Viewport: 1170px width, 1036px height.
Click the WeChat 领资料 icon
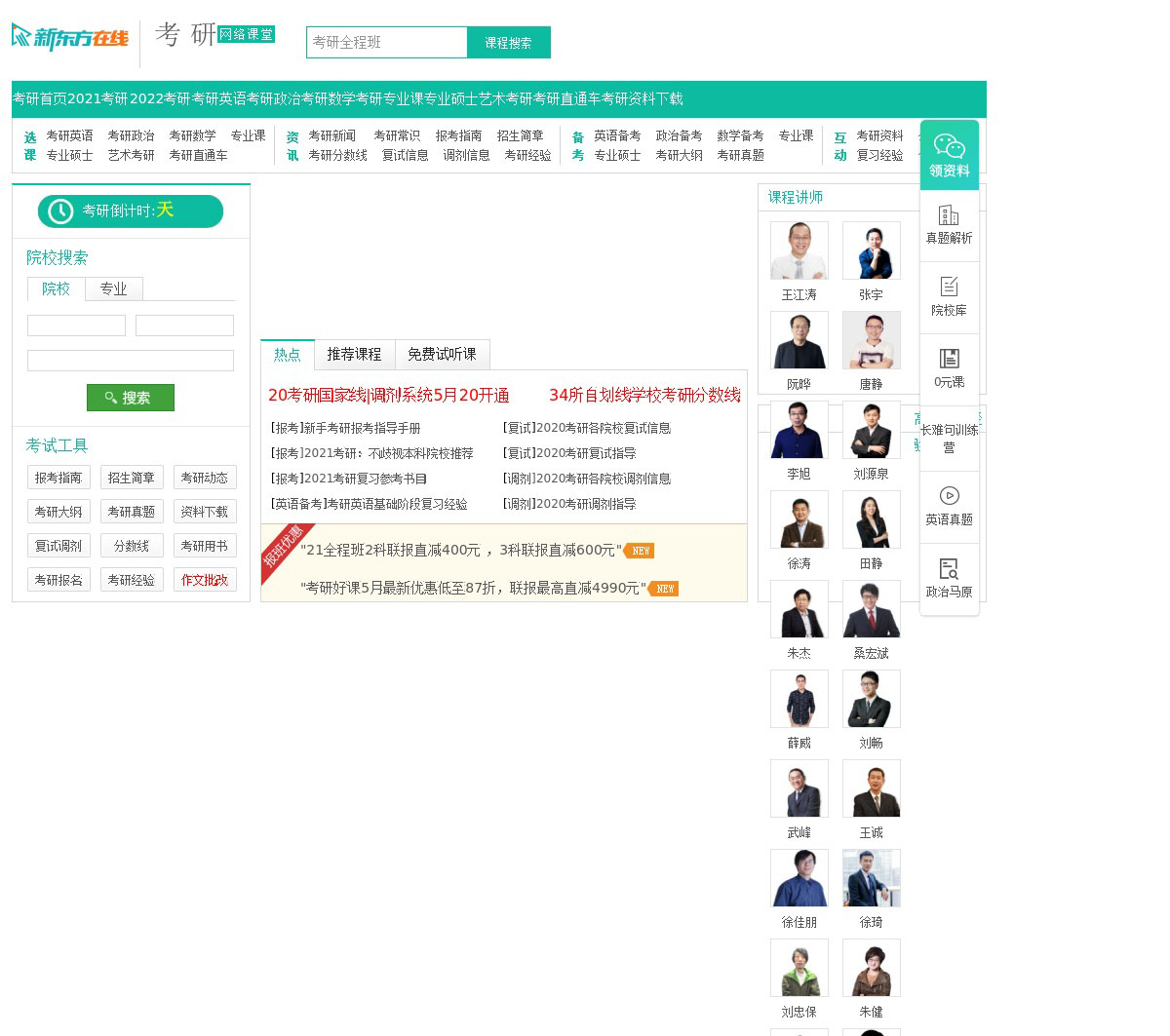pyautogui.click(x=949, y=146)
